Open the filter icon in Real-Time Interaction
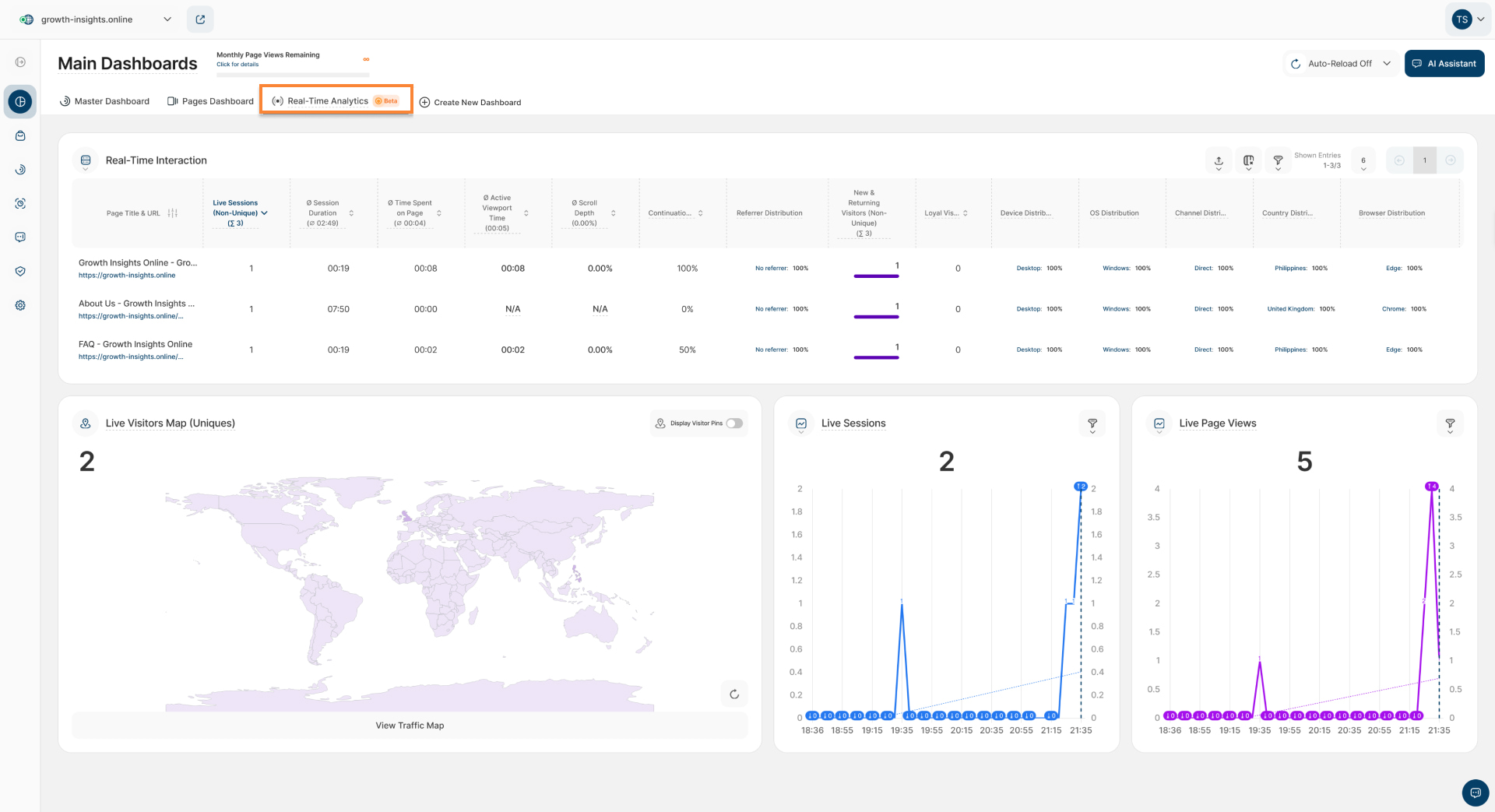Viewport: 1495px width, 812px height. click(x=1278, y=160)
